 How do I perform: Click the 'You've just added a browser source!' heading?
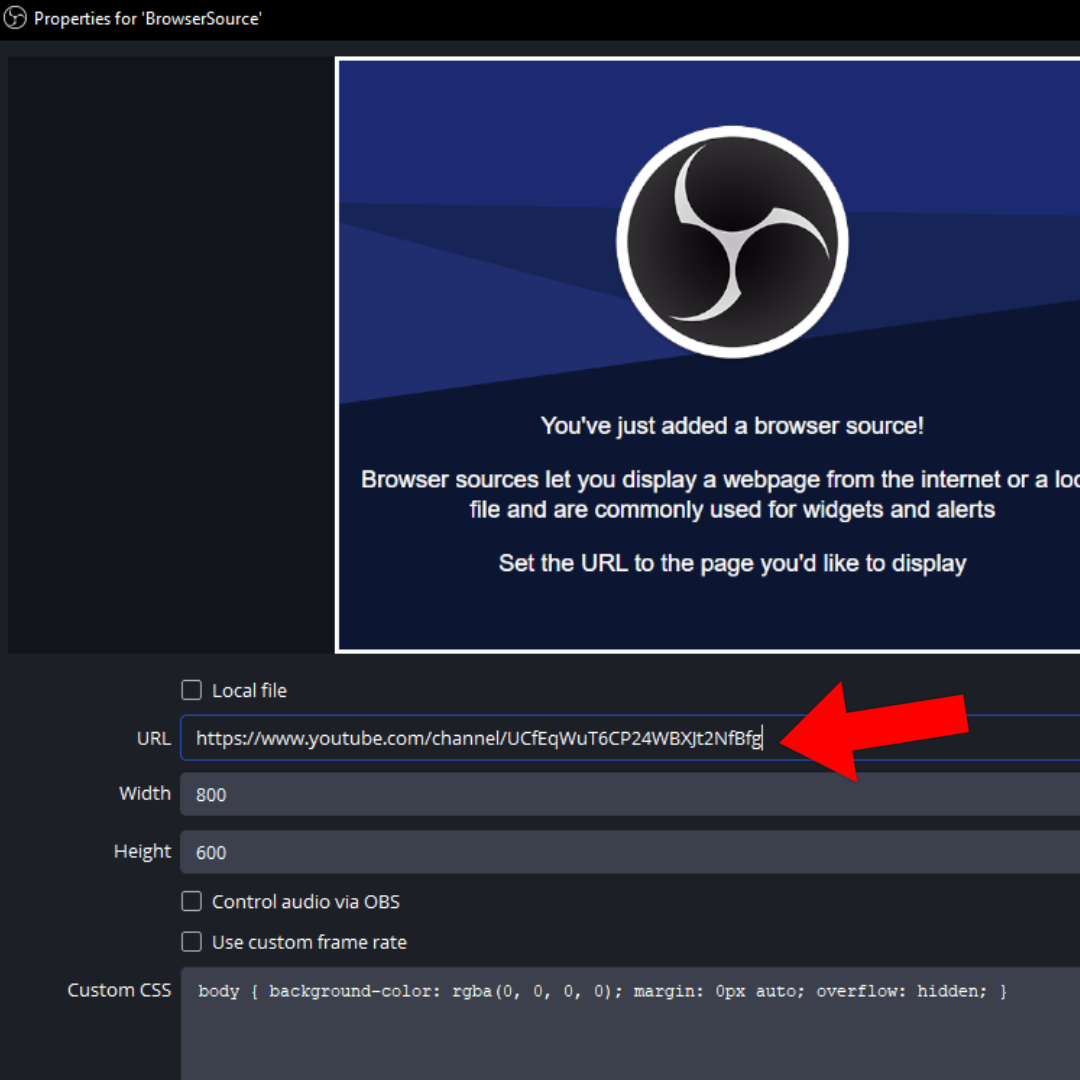pos(732,426)
